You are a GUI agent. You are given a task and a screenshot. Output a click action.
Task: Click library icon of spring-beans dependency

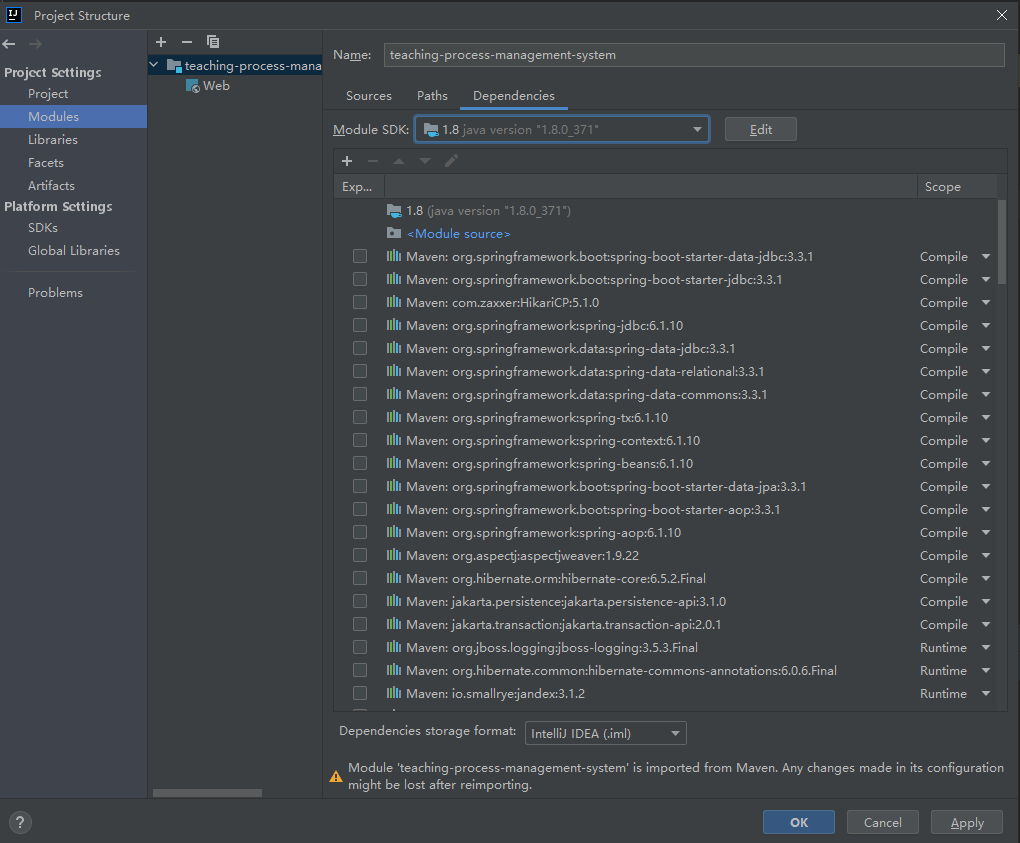(x=394, y=462)
